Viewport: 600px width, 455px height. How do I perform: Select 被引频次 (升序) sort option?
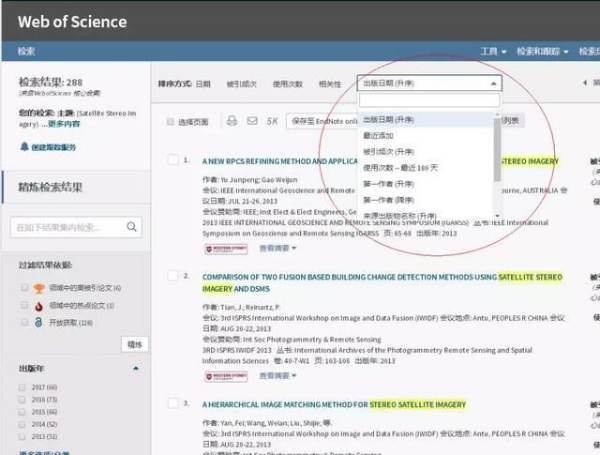pos(426,152)
